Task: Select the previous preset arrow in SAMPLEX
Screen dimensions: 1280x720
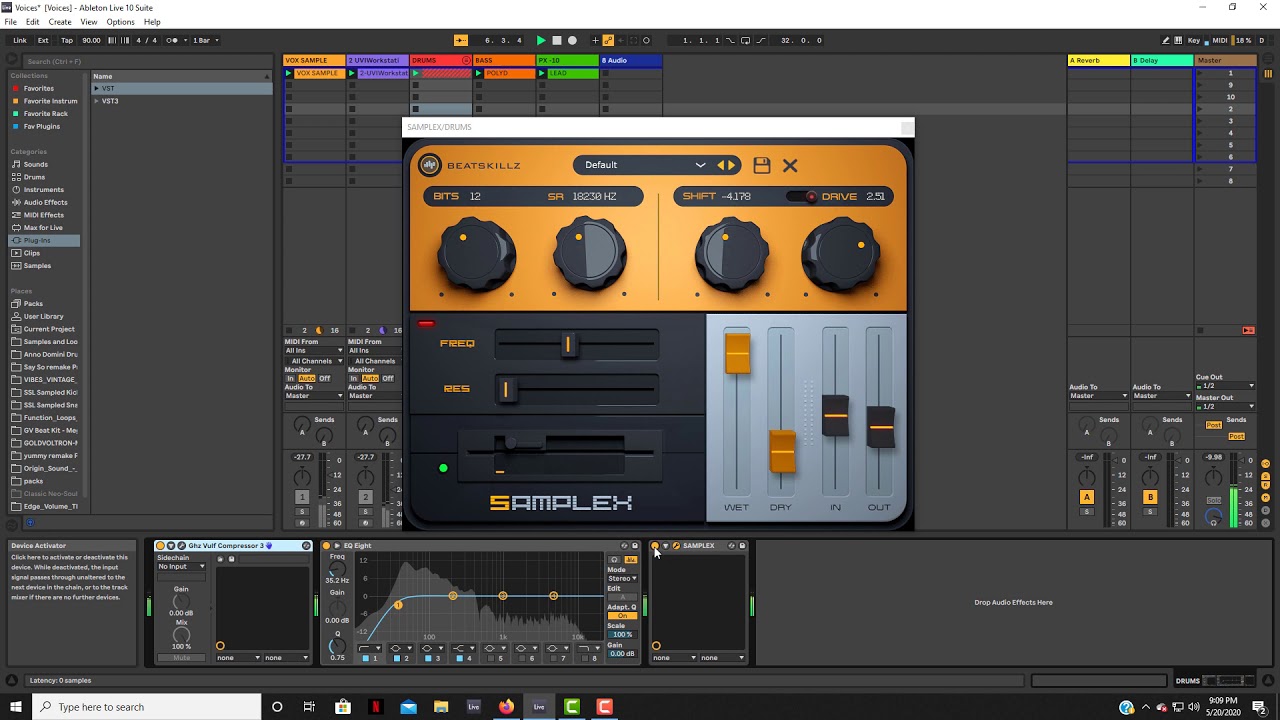Action: point(721,165)
